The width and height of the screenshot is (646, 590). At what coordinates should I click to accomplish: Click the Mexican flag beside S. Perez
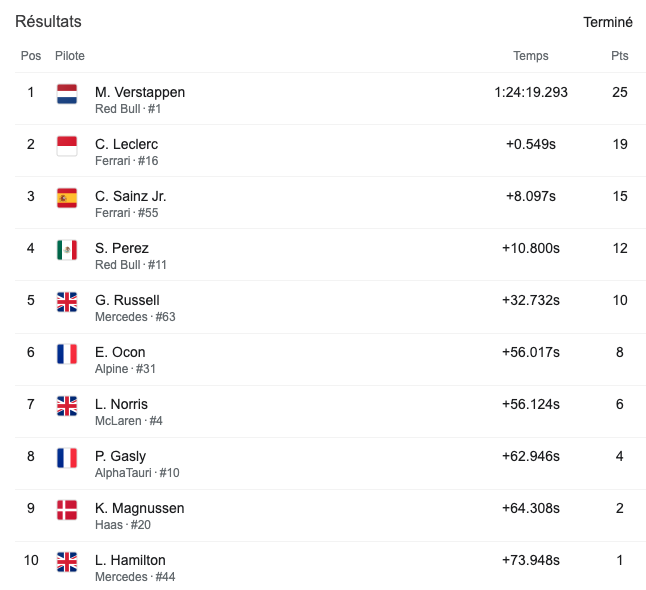coord(67,250)
